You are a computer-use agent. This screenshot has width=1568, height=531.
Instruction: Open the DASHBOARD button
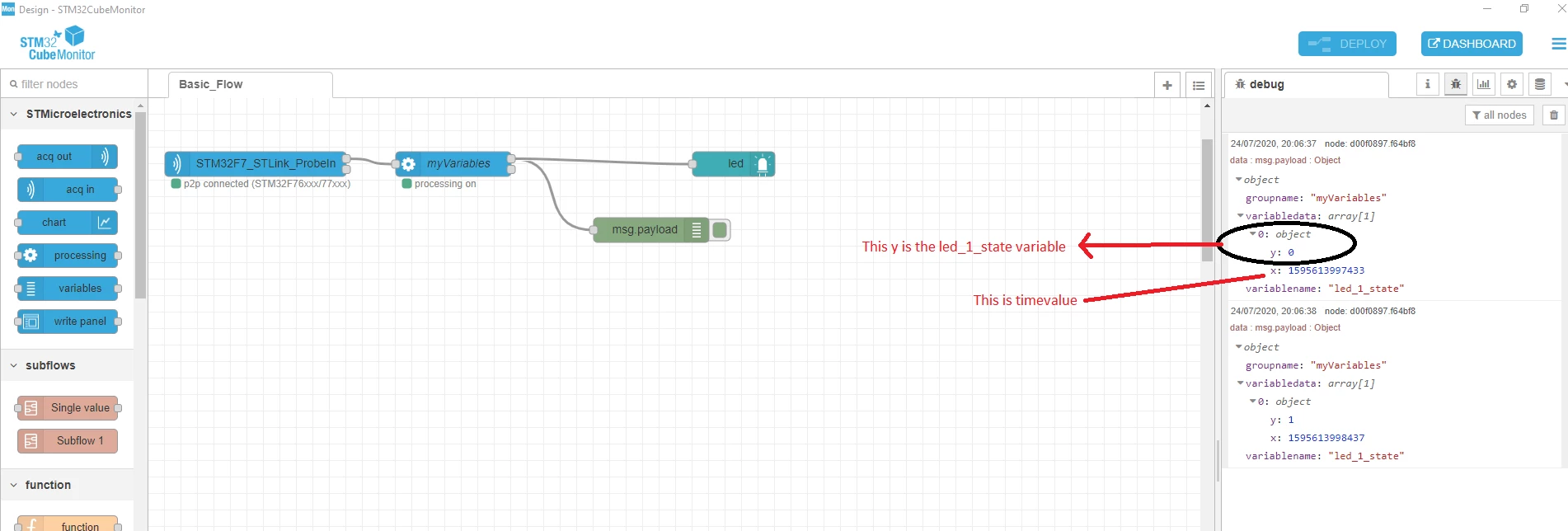[x=1472, y=44]
